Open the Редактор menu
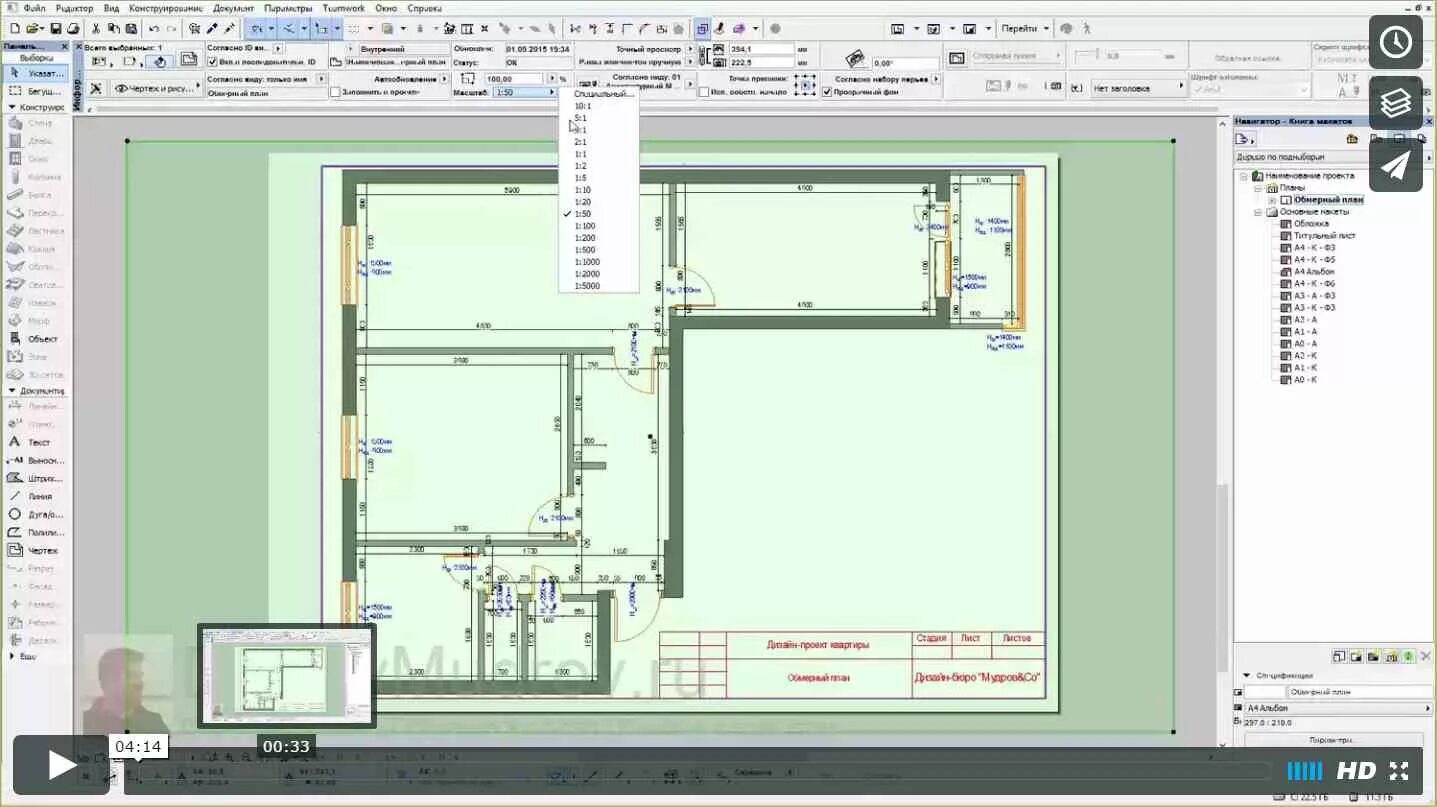Image resolution: width=1437 pixels, height=807 pixels. pyautogui.click(x=75, y=7)
